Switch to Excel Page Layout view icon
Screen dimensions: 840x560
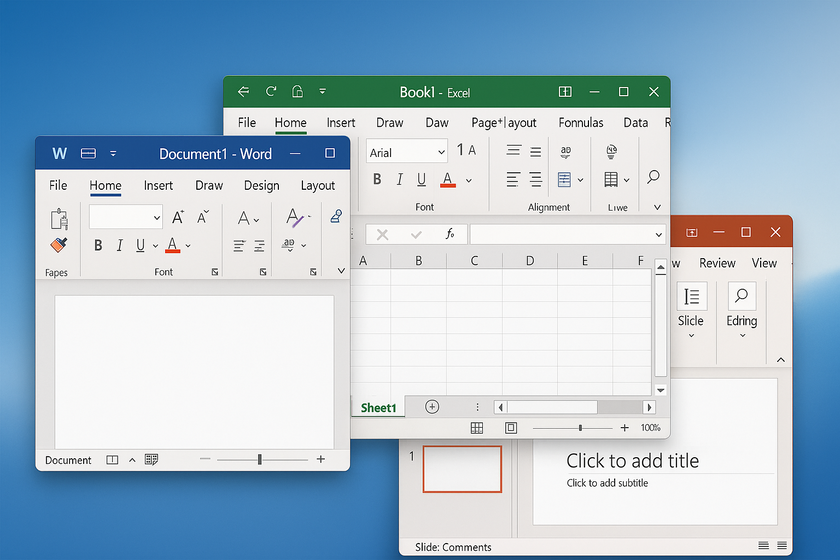[x=511, y=428]
